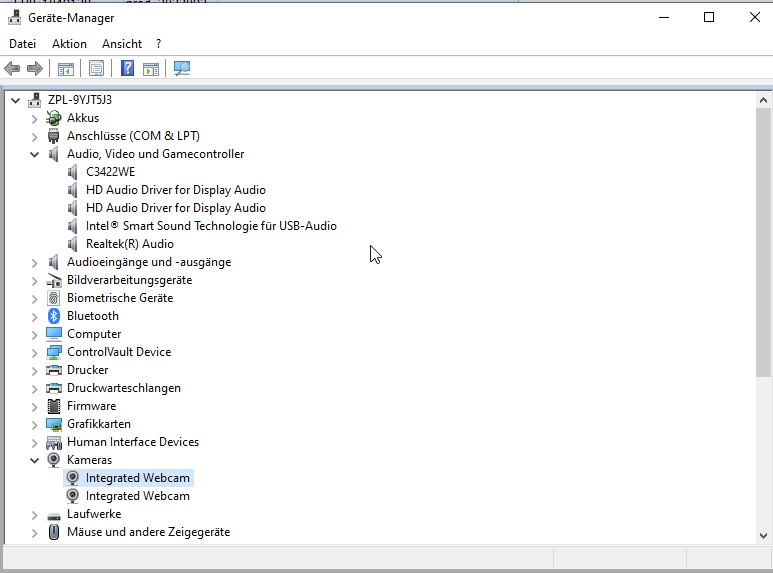Collapse the Audio, Video und Gamecontroller node

pos(35,154)
